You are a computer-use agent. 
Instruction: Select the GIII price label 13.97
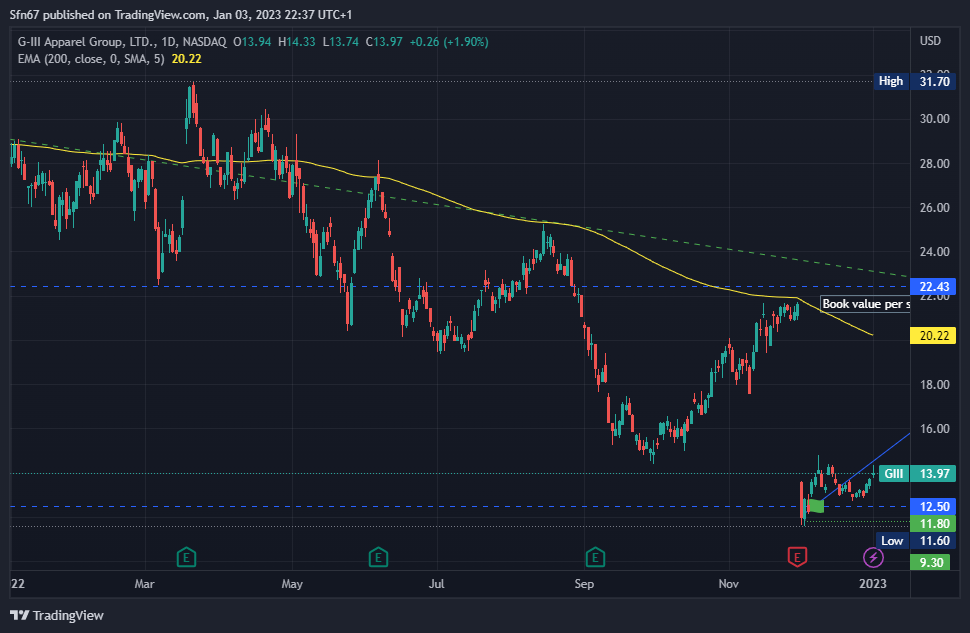[917, 474]
